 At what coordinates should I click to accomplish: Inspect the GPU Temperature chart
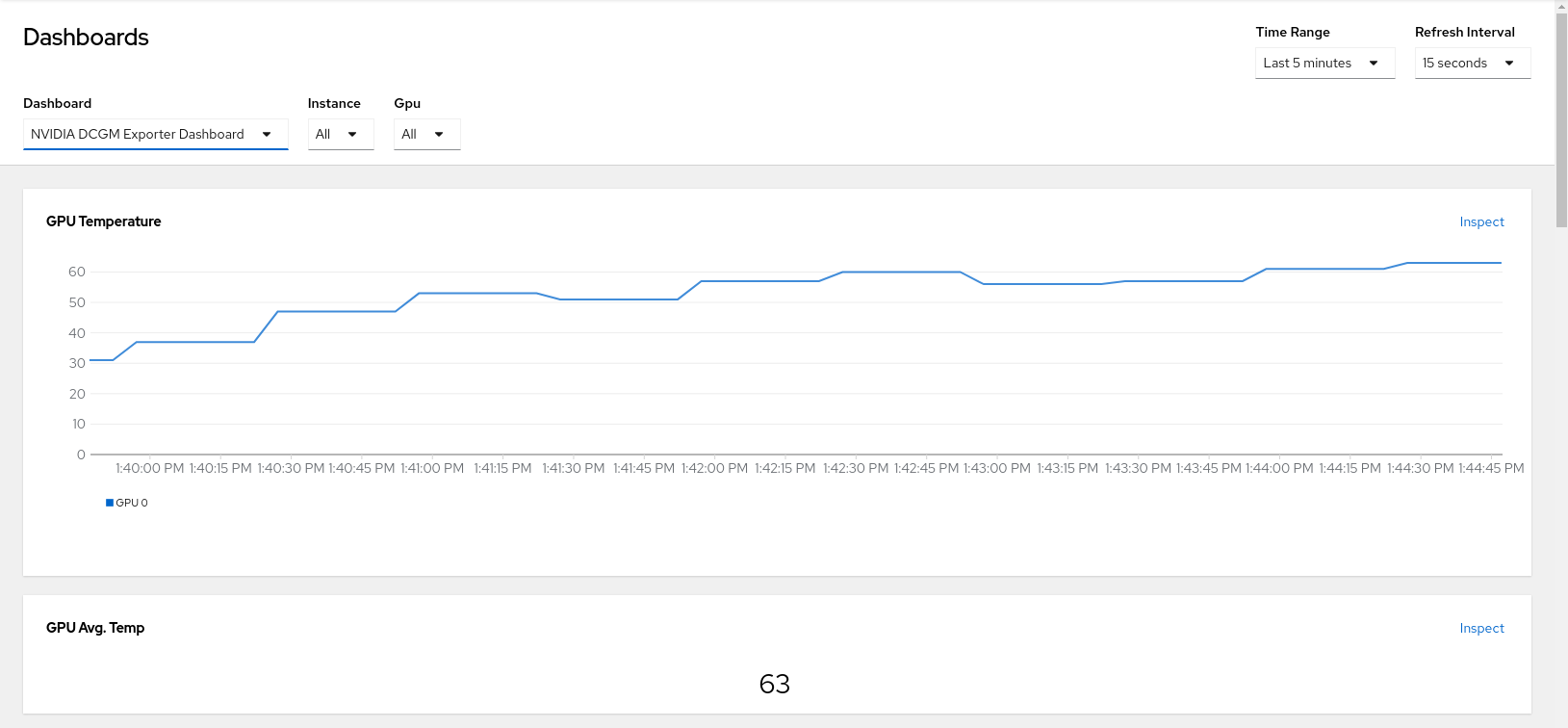(1481, 221)
